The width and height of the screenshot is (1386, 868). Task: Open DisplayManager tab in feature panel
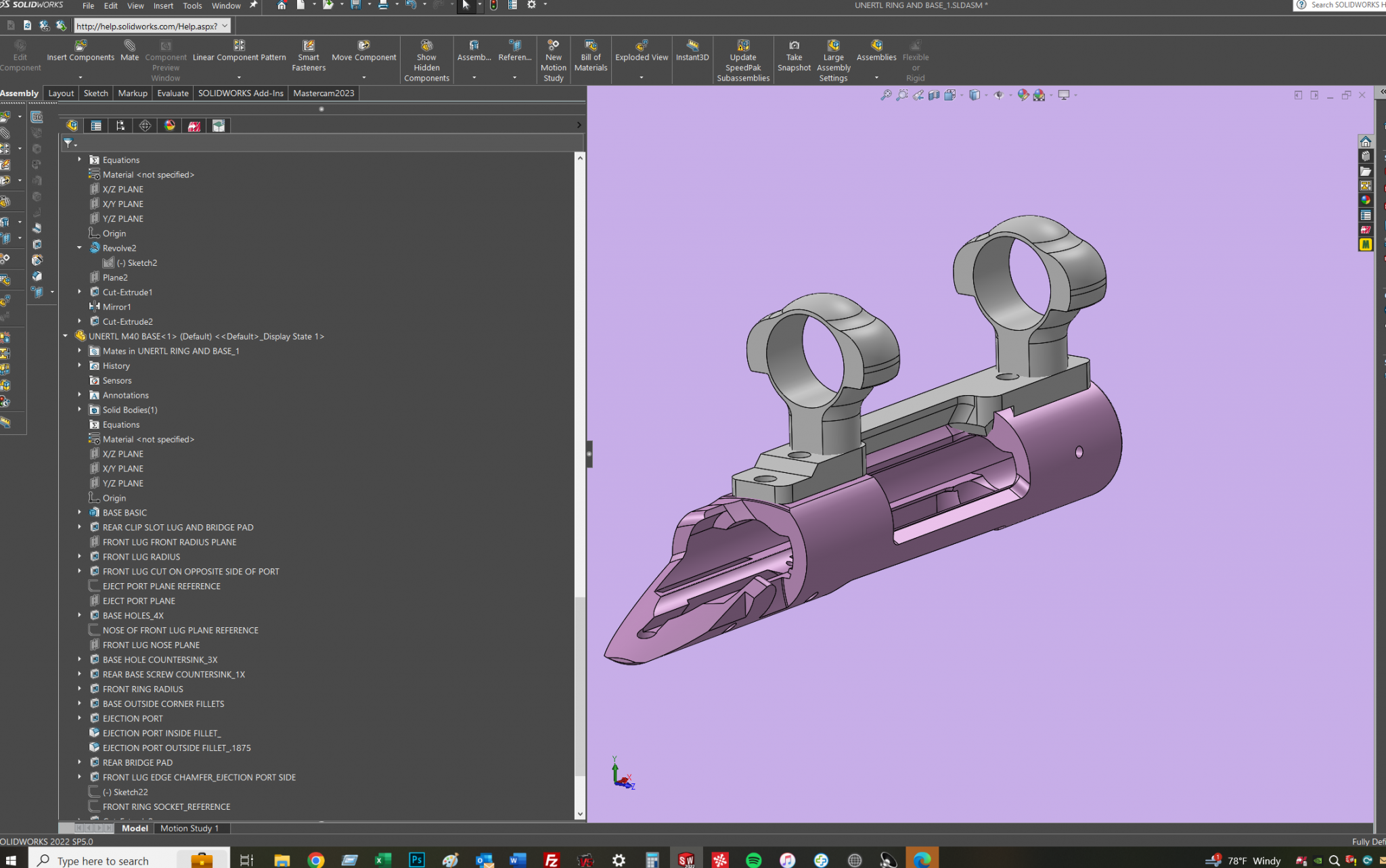point(170,126)
